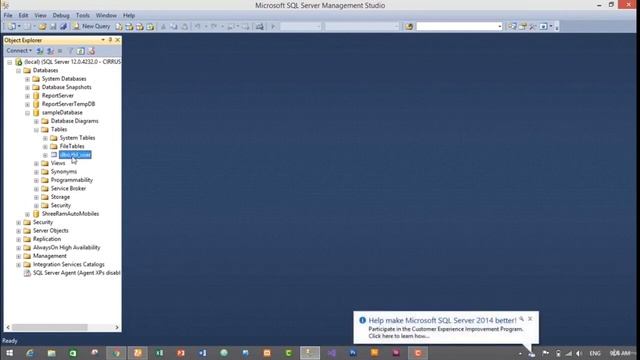This screenshot has width=640, height=360.
Task: Select the Views folder in tree
Action: coord(58,163)
